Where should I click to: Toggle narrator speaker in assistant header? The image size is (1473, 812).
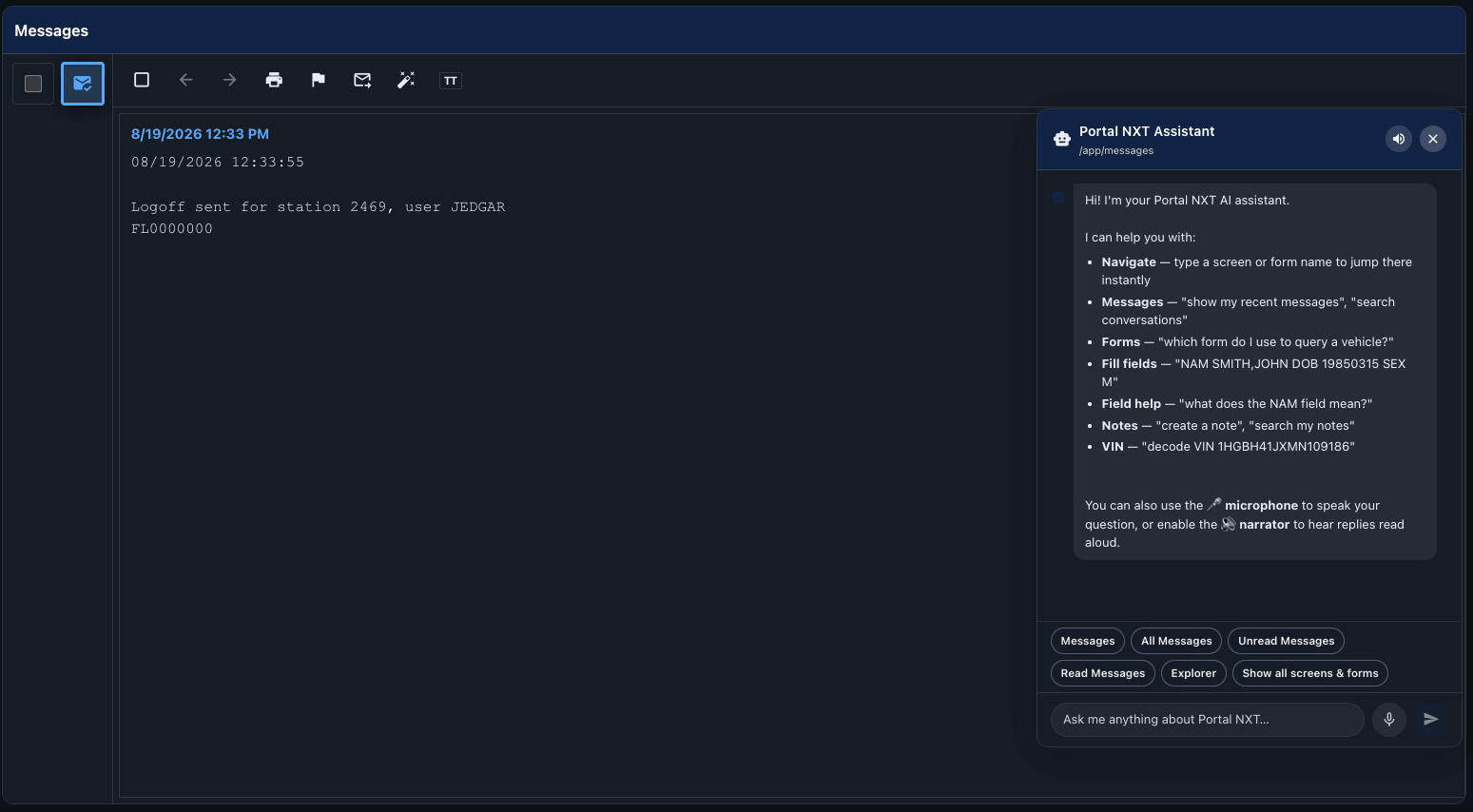(x=1399, y=139)
